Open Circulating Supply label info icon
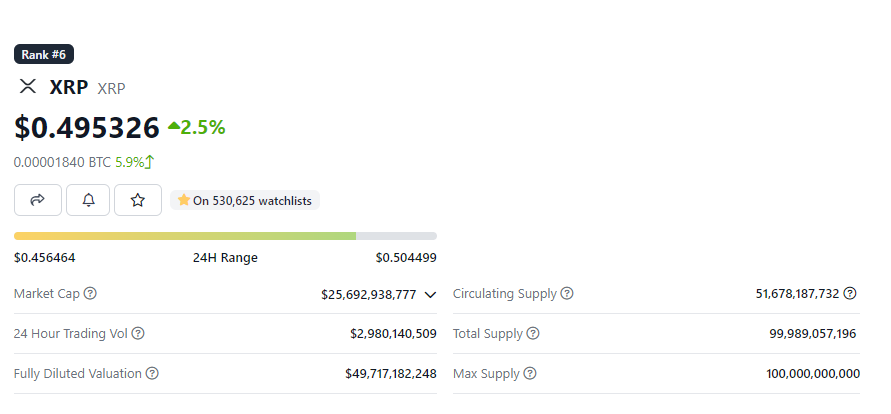891x414 pixels. pos(567,294)
